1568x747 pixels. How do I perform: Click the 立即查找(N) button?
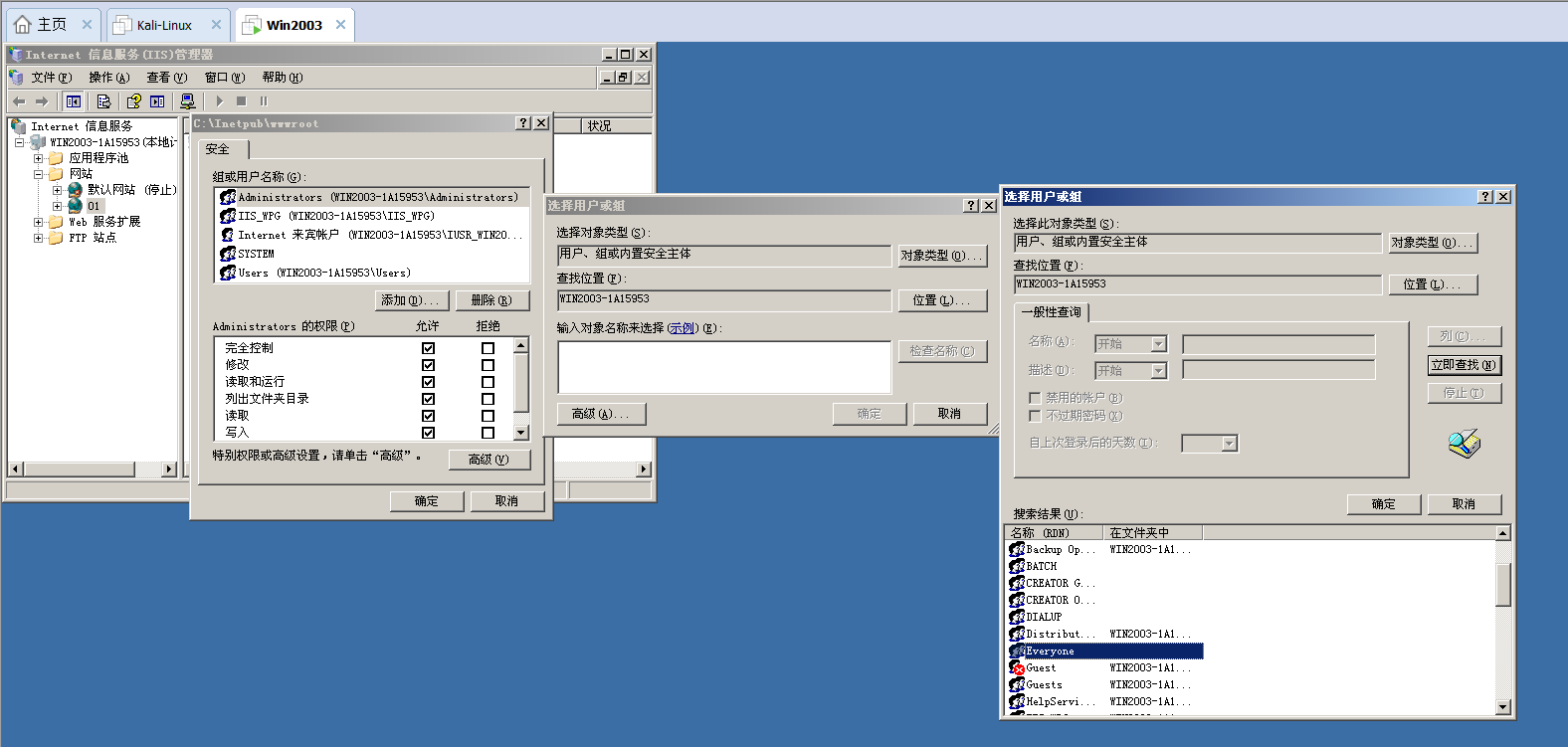tap(1463, 365)
